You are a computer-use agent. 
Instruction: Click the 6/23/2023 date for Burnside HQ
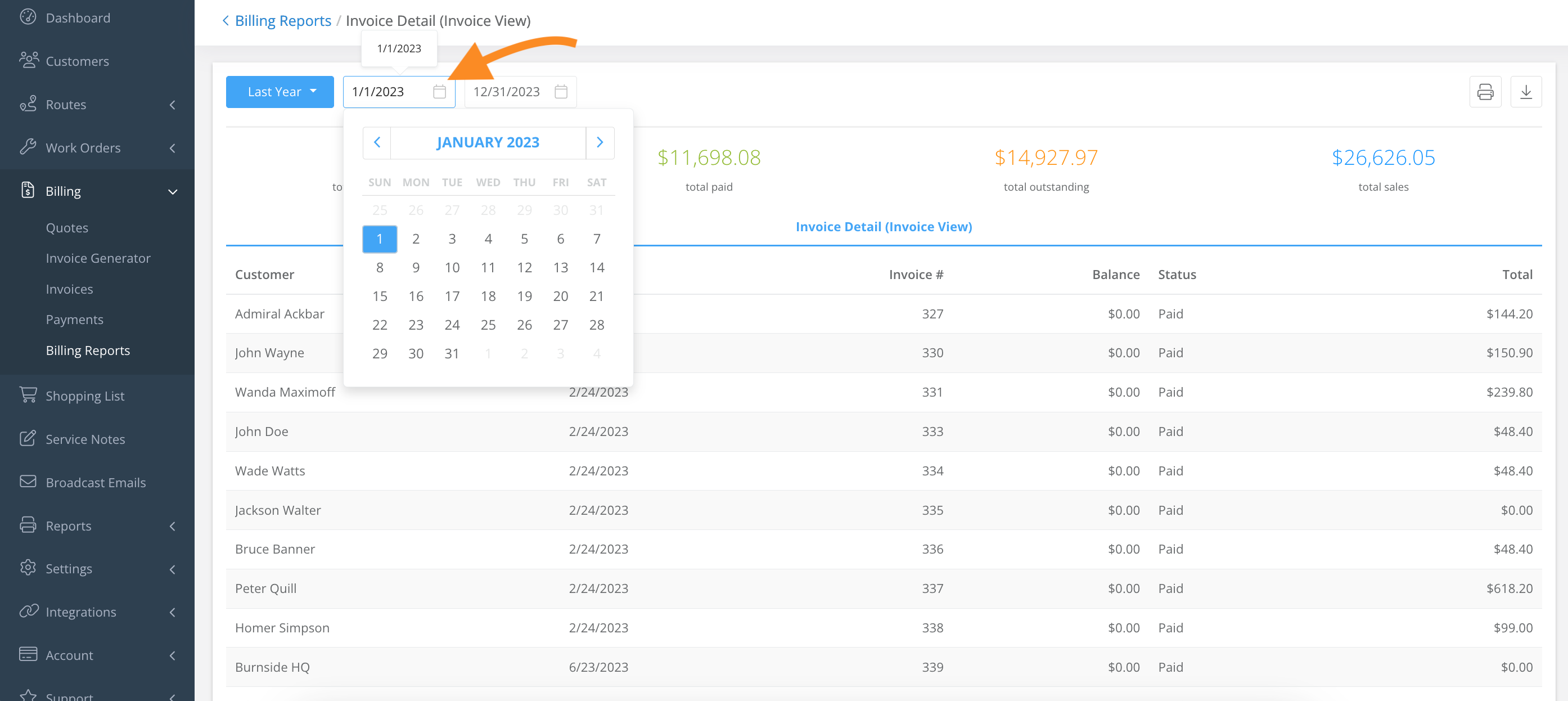[x=599, y=667]
